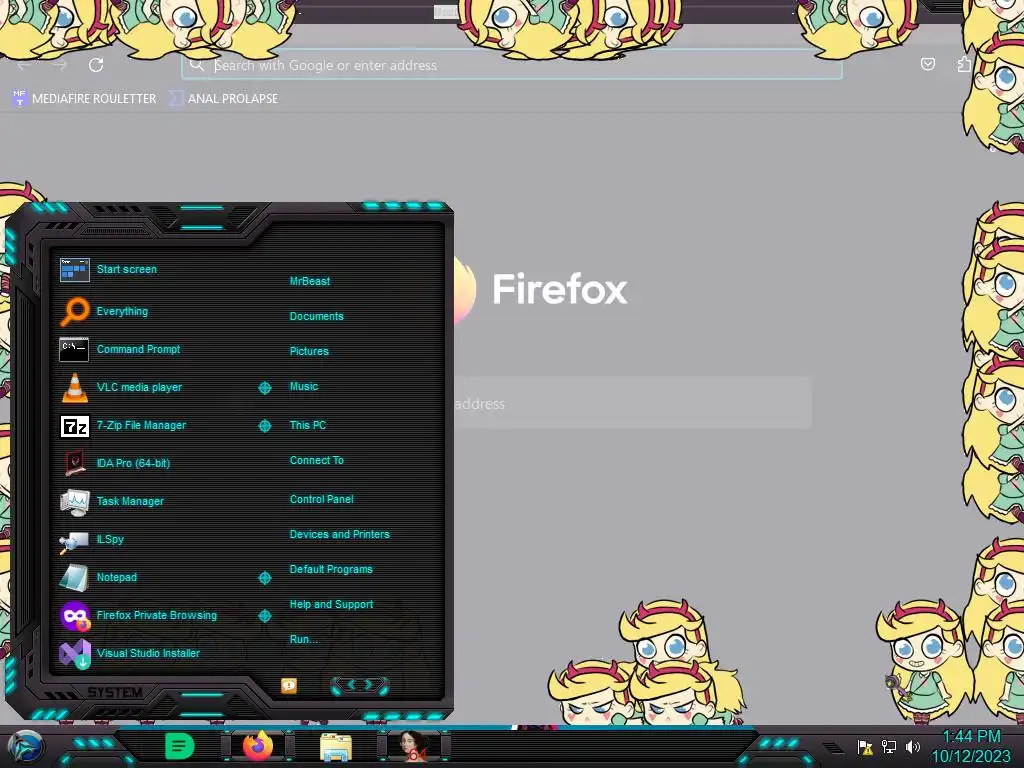Open shutdown options arrows button
1024x768 pixels.
(x=360, y=685)
